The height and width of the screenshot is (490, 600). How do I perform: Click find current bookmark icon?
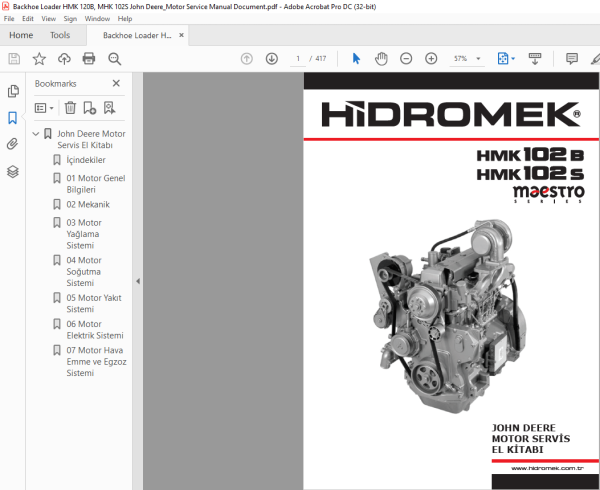[x=109, y=108]
